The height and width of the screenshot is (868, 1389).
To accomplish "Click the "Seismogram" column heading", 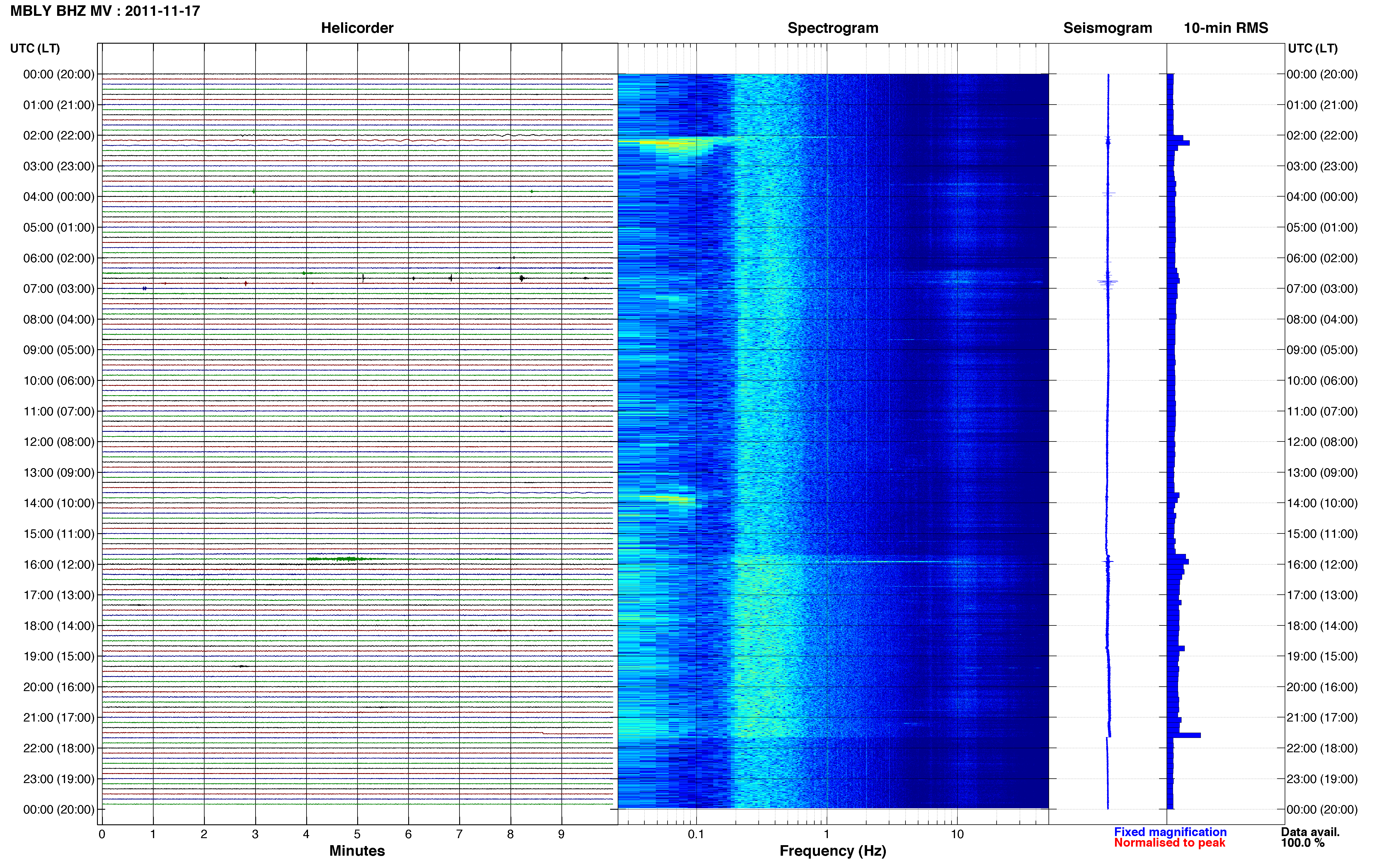I will click(1108, 28).
